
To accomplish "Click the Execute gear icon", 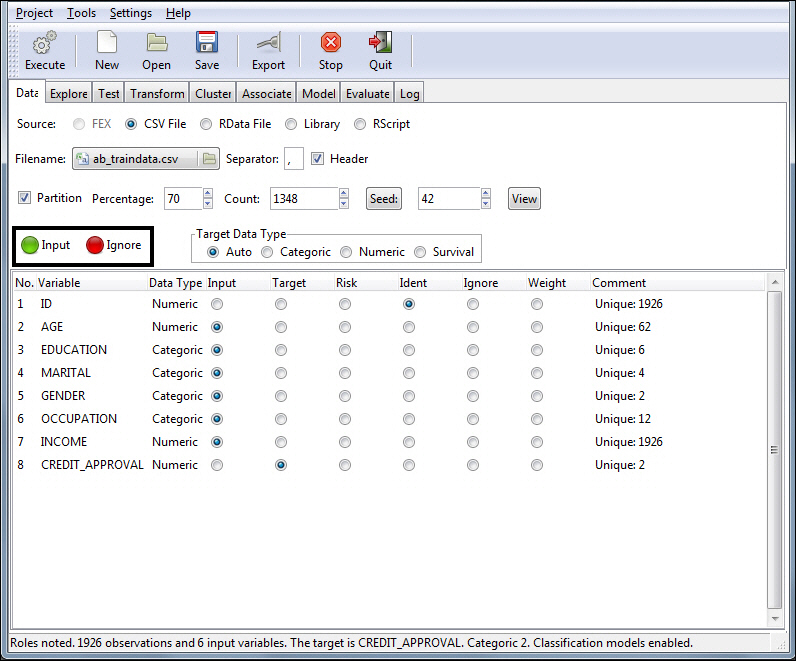I will 45,43.
